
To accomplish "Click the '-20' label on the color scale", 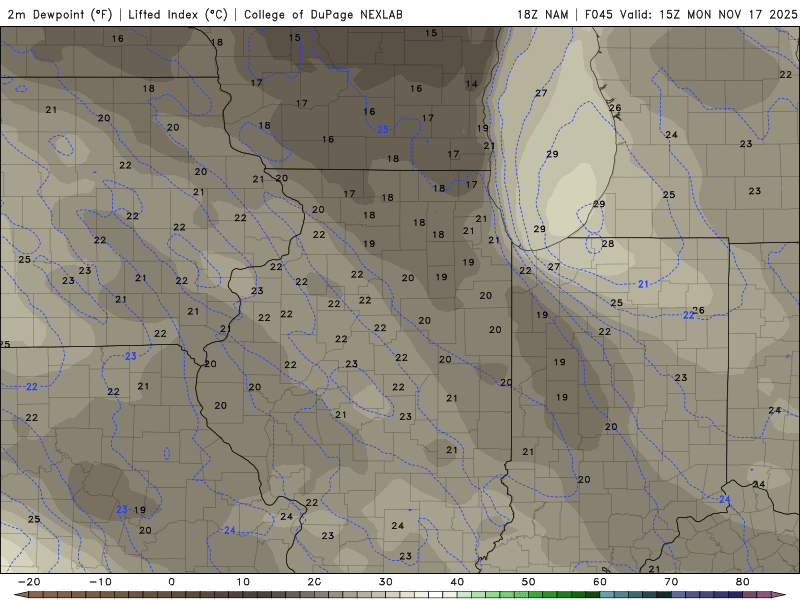I will 29,582.
